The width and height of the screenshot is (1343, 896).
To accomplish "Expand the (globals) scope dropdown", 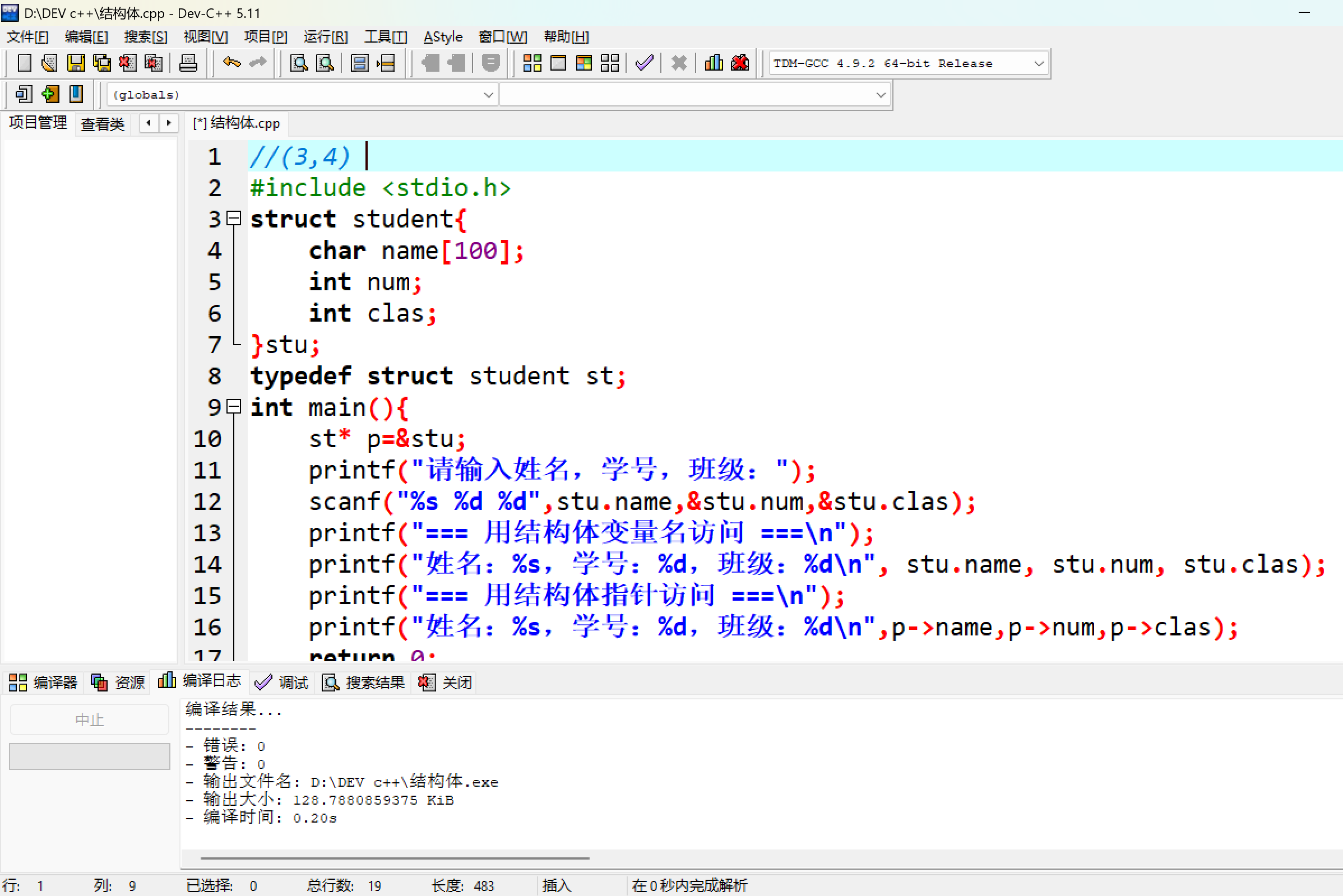I will [x=488, y=95].
